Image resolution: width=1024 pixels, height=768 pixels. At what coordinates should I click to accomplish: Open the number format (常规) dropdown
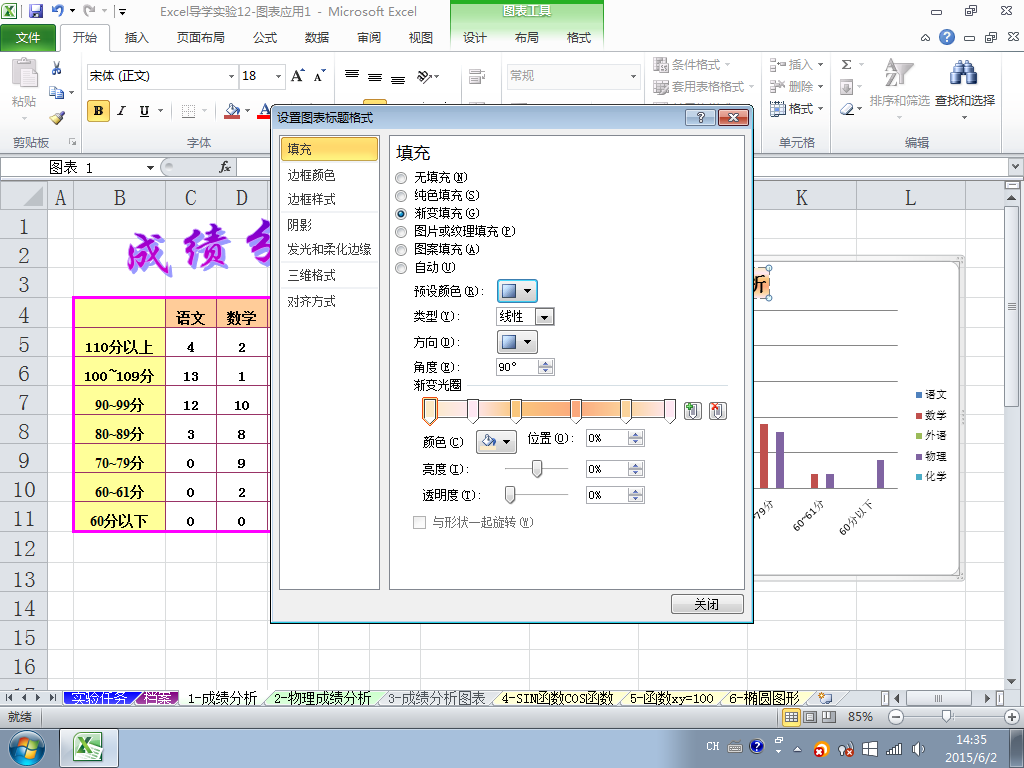click(x=633, y=76)
